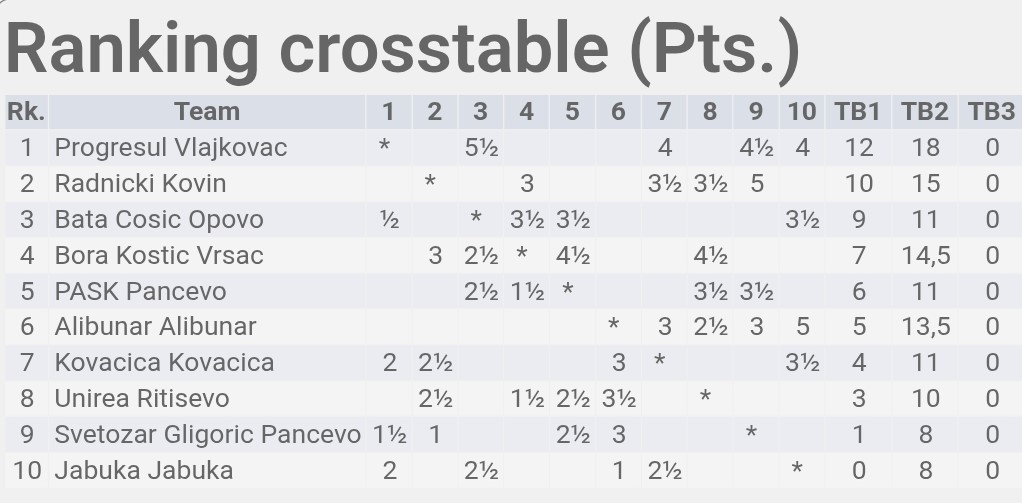Click Progresul's 5½ score against team 3

pos(481,148)
